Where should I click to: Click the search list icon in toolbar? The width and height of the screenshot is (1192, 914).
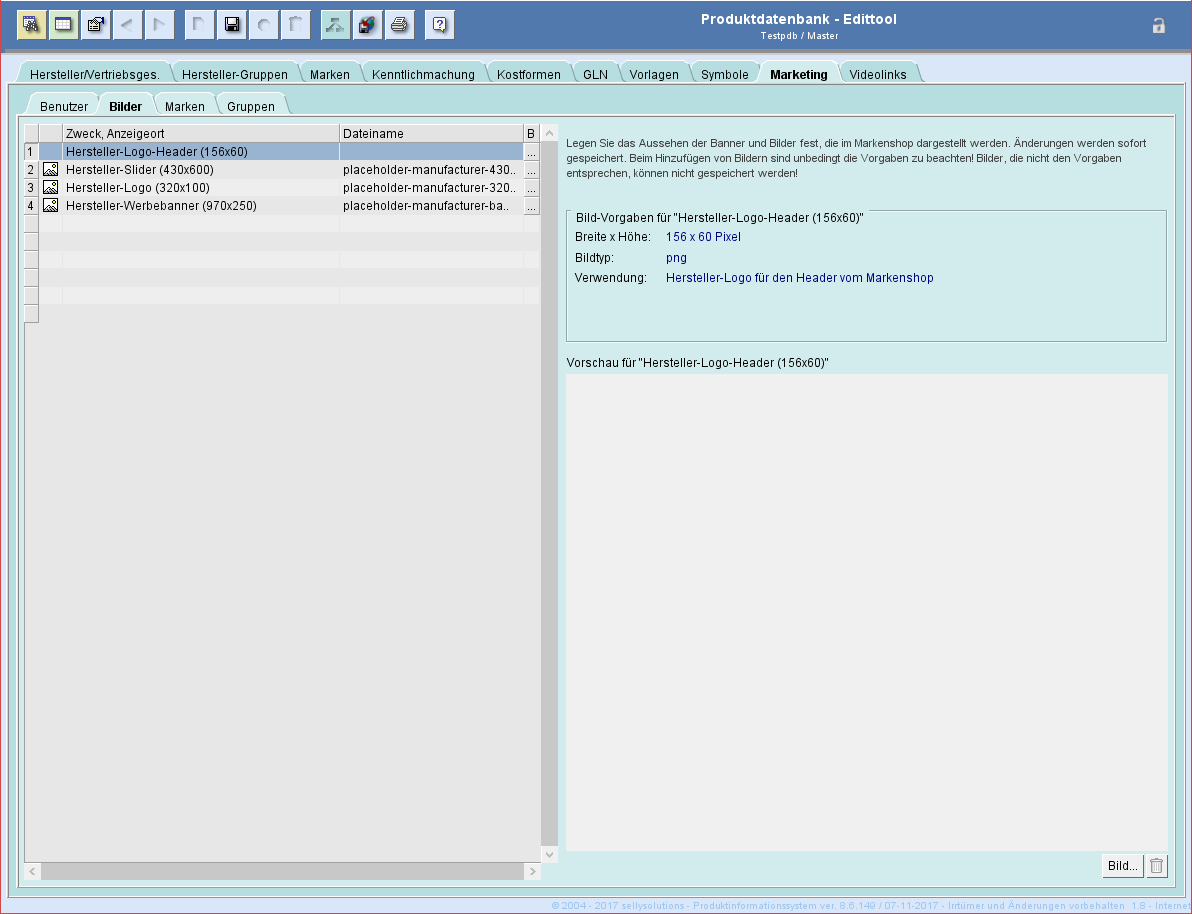click(32, 25)
